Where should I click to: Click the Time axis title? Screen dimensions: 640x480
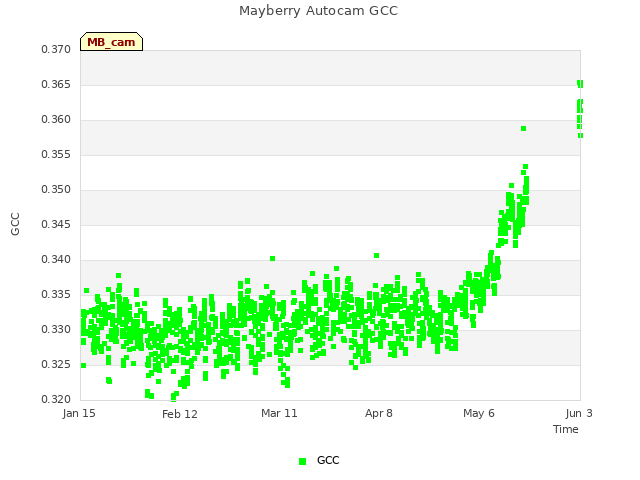pyautogui.click(x=566, y=429)
